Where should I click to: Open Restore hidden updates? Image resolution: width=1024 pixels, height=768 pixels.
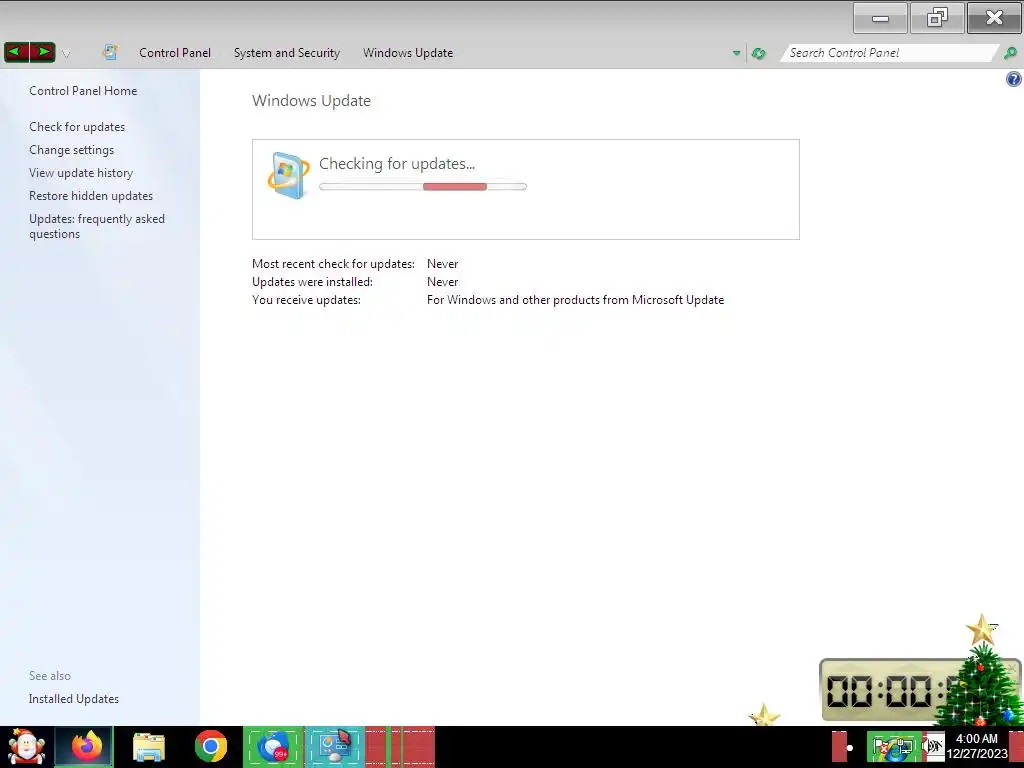[91, 195]
